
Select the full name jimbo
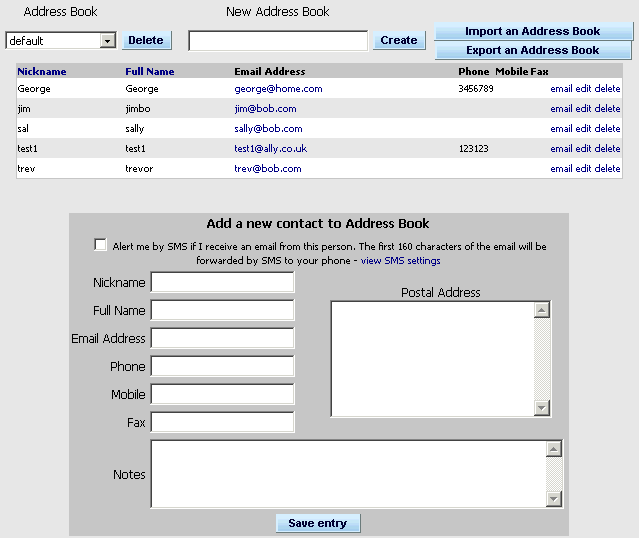point(138,109)
